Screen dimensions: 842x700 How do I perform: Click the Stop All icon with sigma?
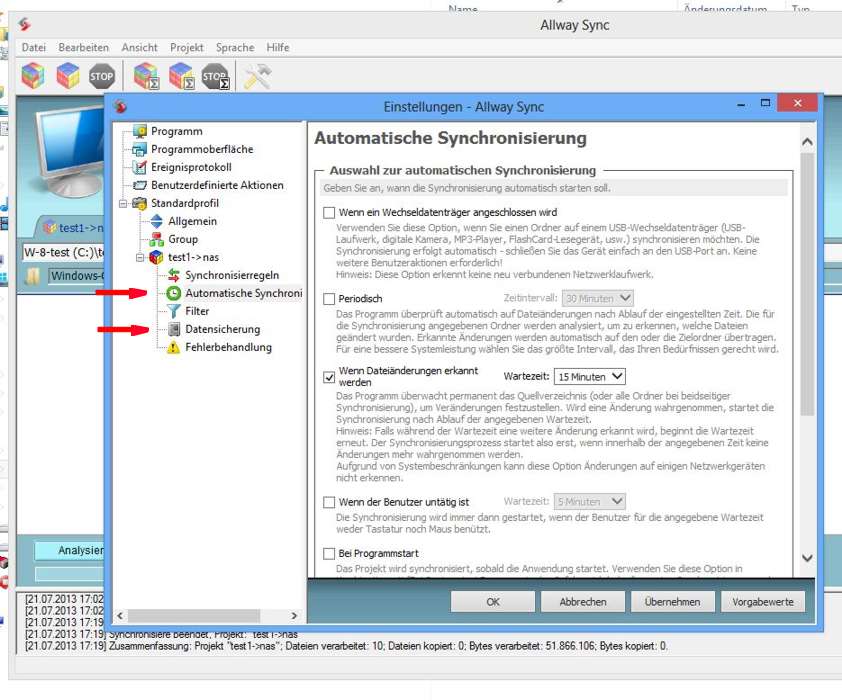click(x=216, y=76)
